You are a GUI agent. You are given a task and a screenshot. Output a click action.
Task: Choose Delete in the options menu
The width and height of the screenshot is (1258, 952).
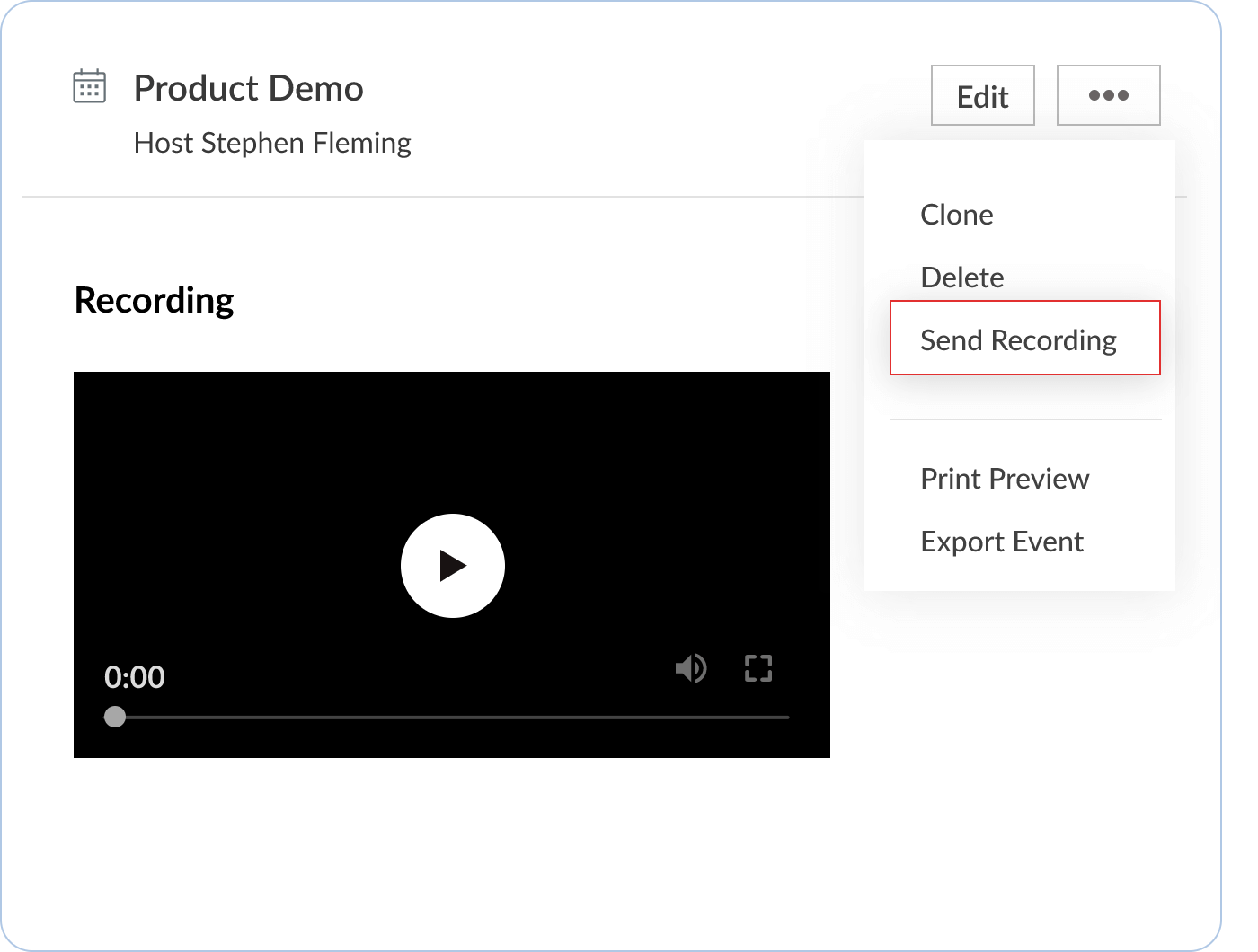[961, 278]
